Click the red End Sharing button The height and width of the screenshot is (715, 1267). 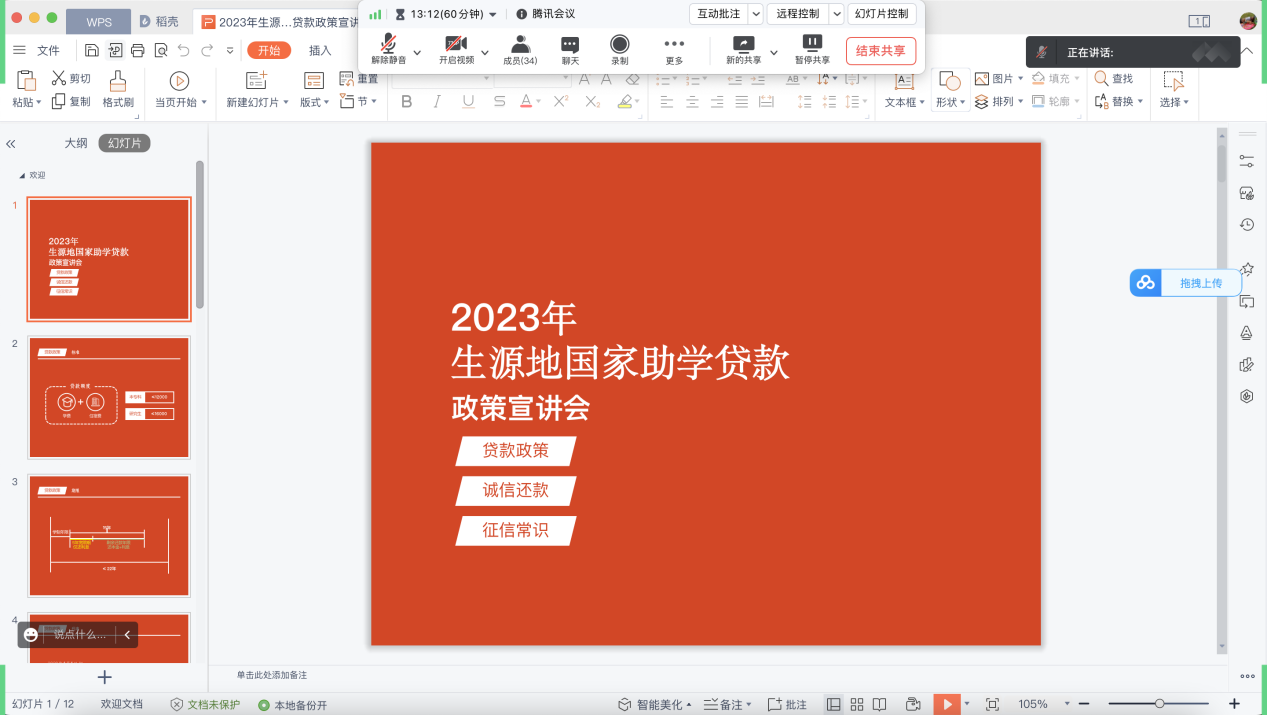pyautogui.click(x=880, y=51)
